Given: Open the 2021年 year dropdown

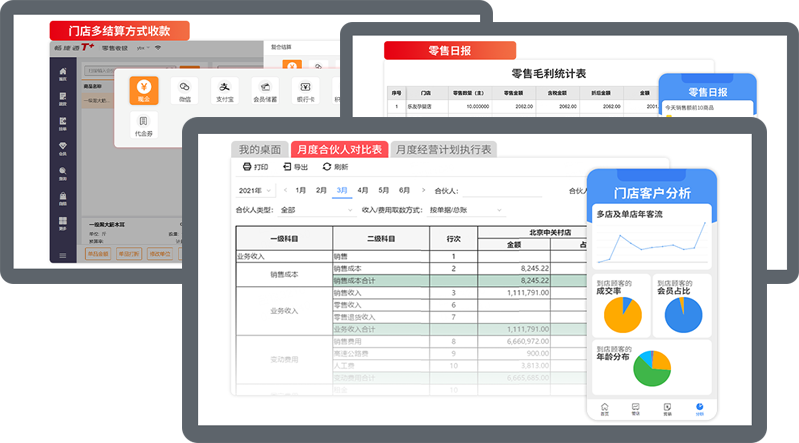Looking at the screenshot, I should [x=254, y=190].
